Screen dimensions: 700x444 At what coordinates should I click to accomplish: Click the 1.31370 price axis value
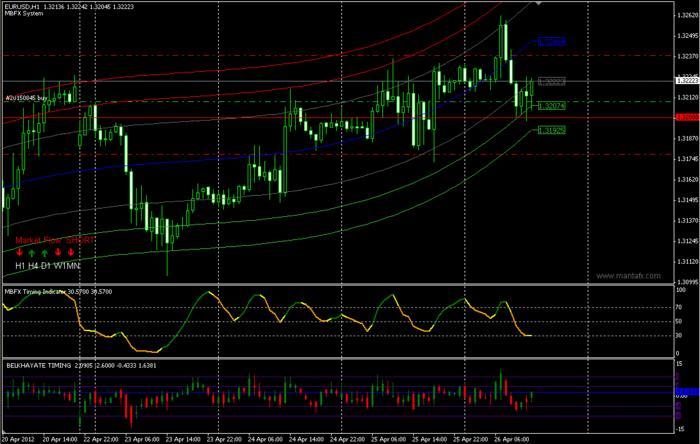688,220
